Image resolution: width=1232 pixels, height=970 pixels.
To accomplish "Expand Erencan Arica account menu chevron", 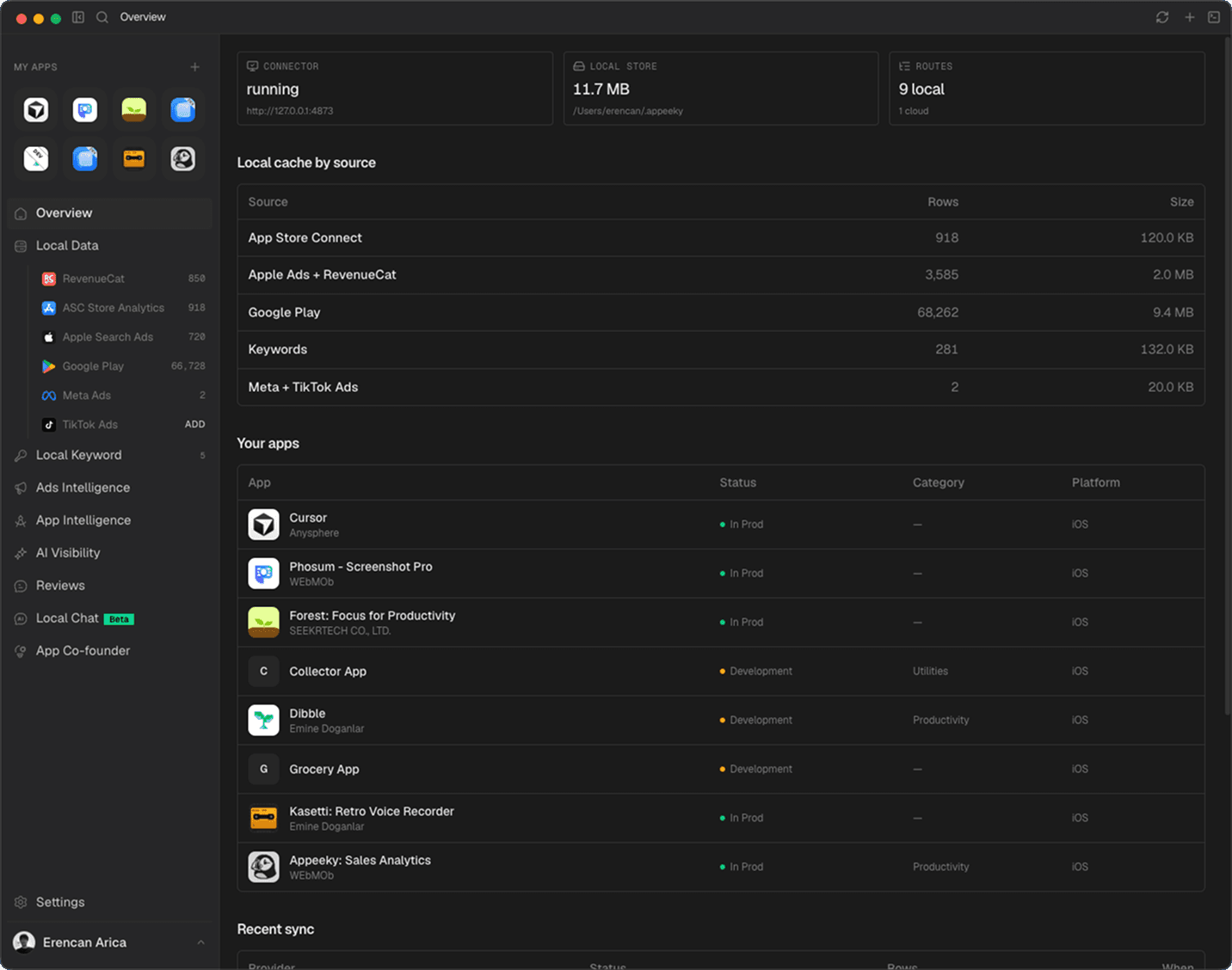I will pyautogui.click(x=200, y=942).
